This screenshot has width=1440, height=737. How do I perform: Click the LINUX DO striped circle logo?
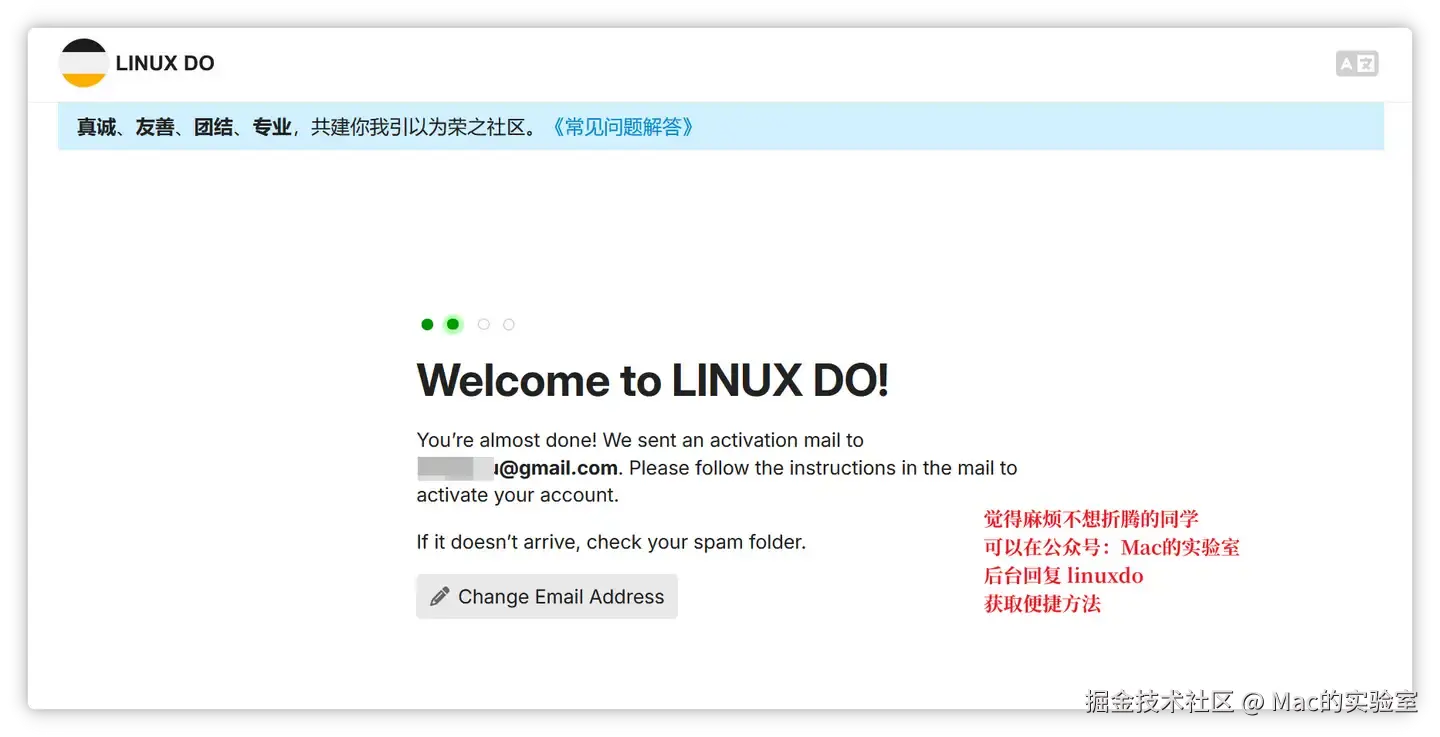(83, 63)
